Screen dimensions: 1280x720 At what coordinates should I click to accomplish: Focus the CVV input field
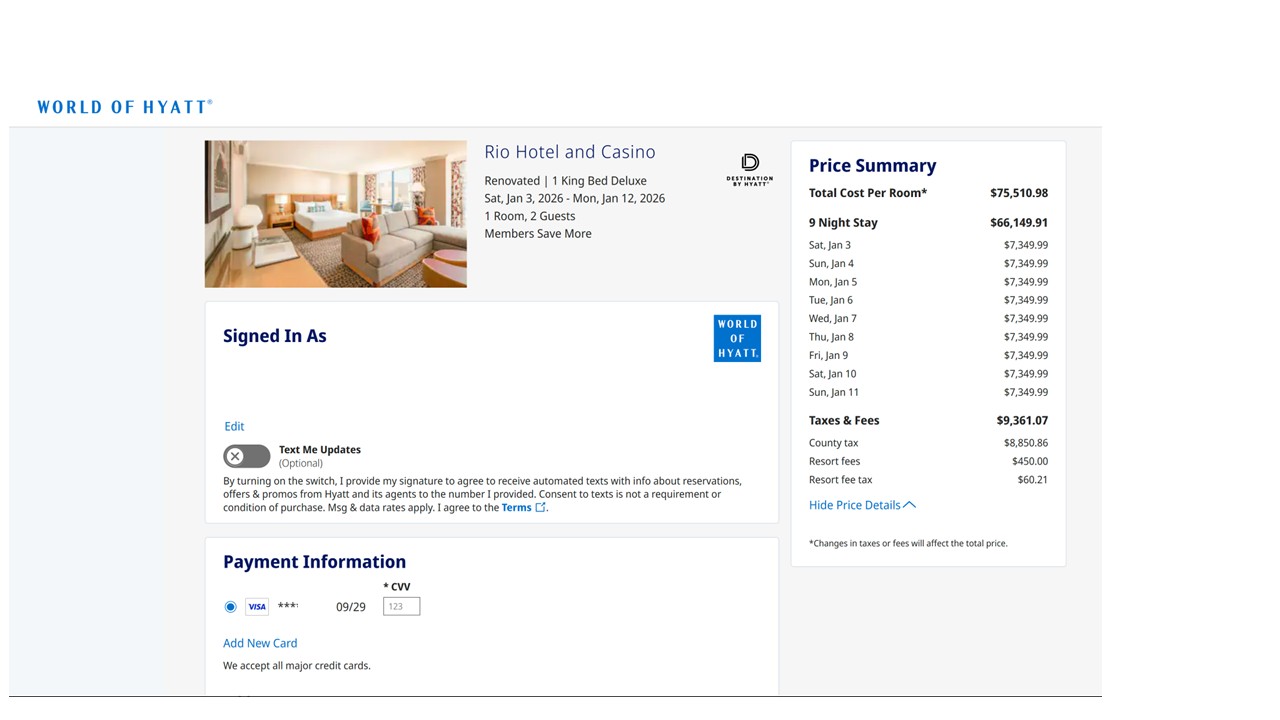pyautogui.click(x=401, y=606)
